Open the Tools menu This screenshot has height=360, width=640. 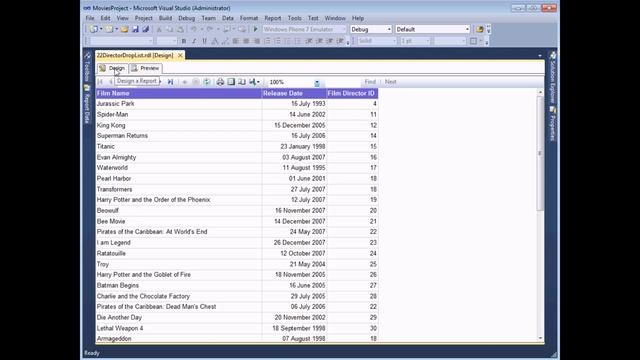(294, 18)
